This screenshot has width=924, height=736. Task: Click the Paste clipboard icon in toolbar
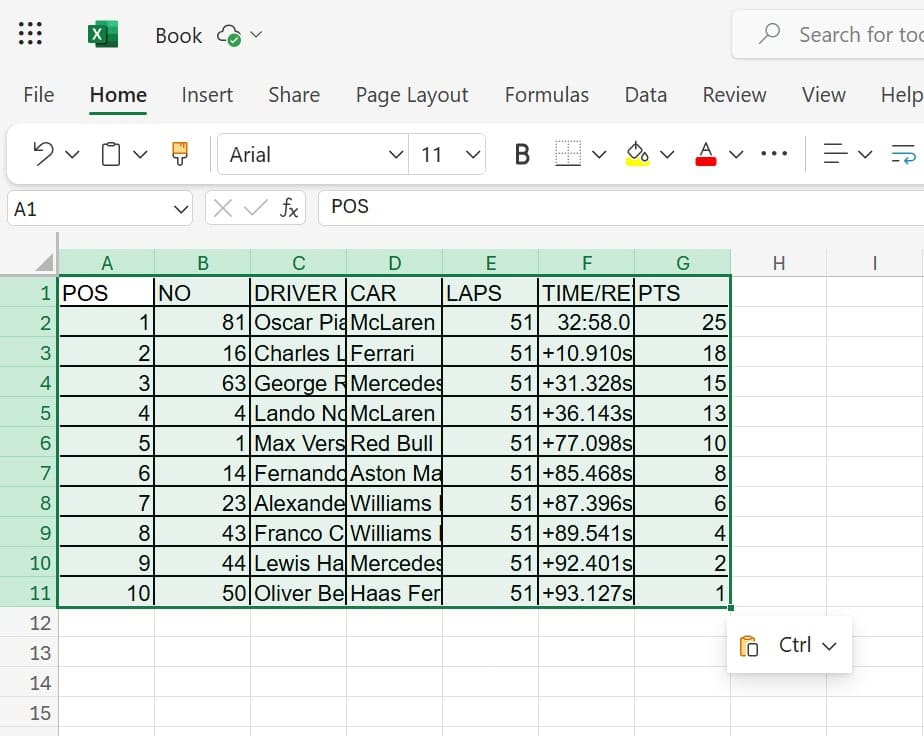[111, 154]
